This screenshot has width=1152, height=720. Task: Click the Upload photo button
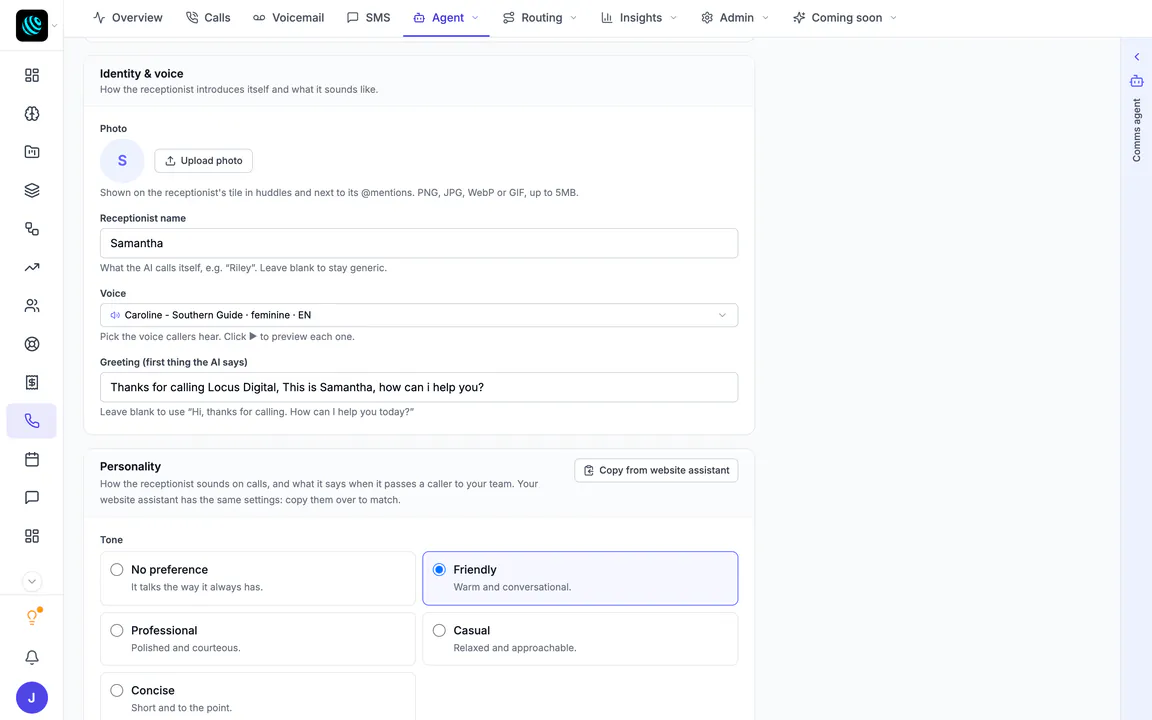[x=204, y=161]
